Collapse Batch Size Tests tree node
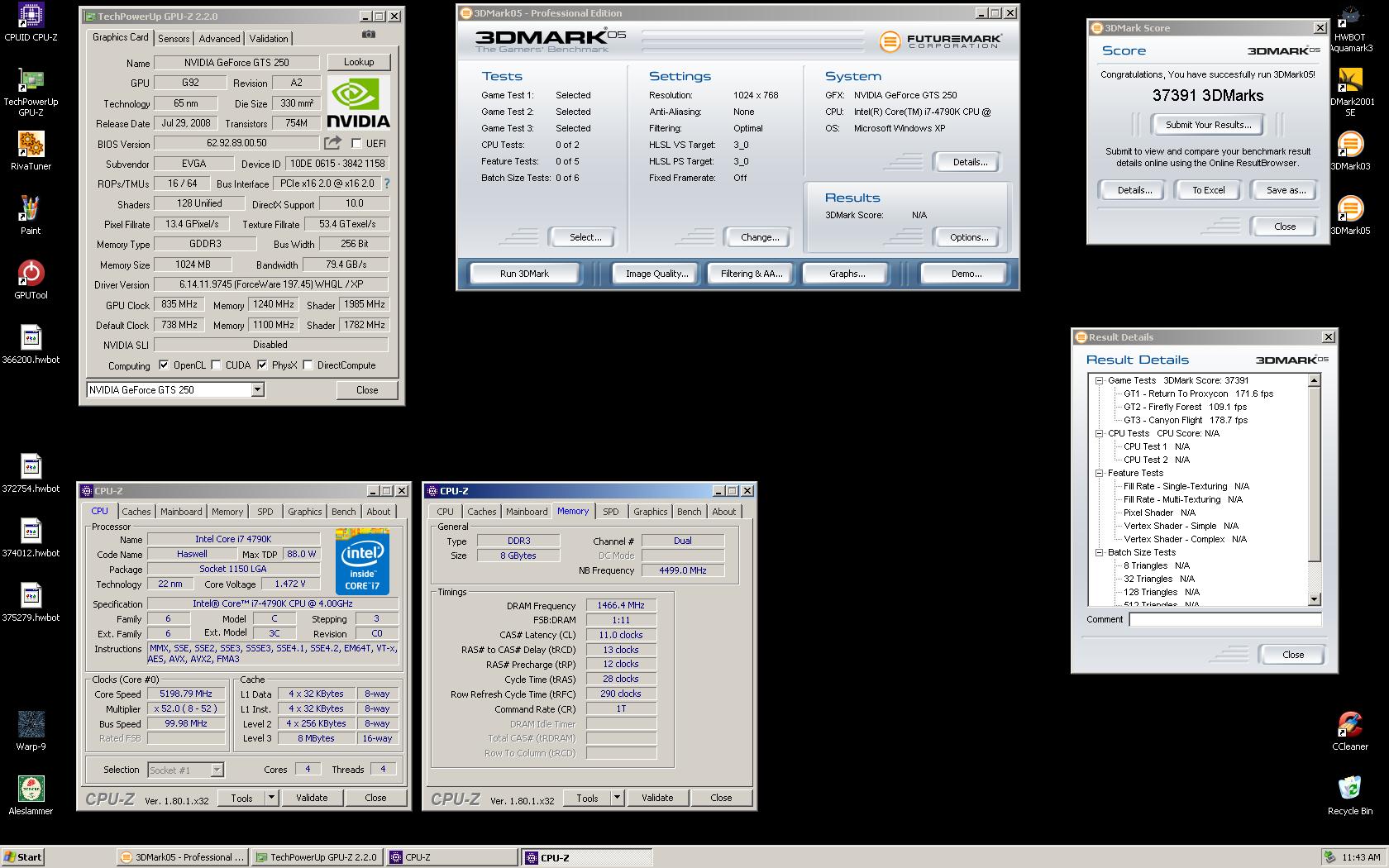The height and width of the screenshot is (868, 1389). (1099, 552)
